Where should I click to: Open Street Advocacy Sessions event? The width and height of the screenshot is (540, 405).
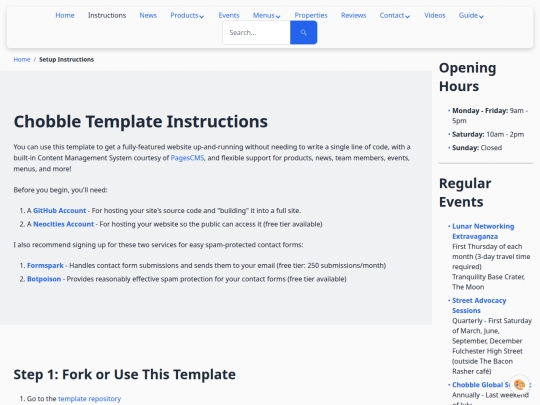click(479, 305)
